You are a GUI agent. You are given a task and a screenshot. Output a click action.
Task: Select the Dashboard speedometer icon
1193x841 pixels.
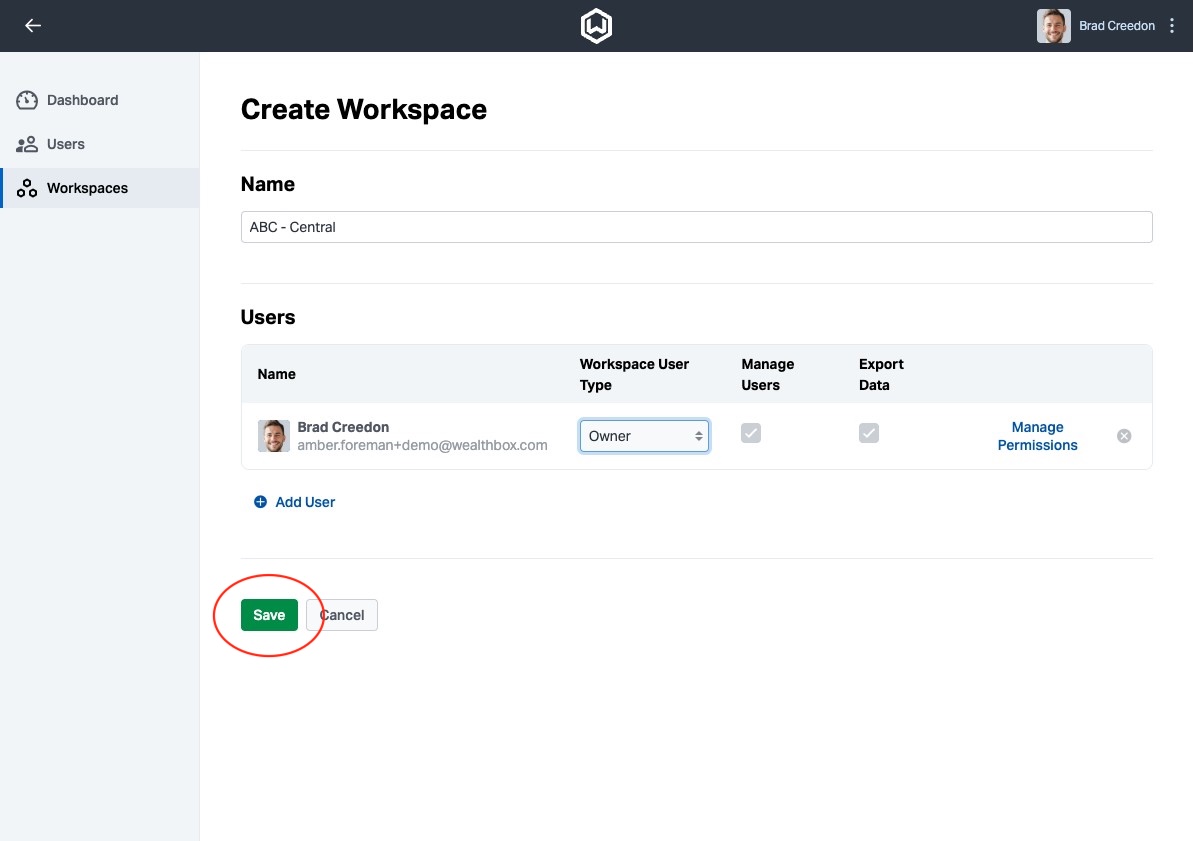(26, 99)
